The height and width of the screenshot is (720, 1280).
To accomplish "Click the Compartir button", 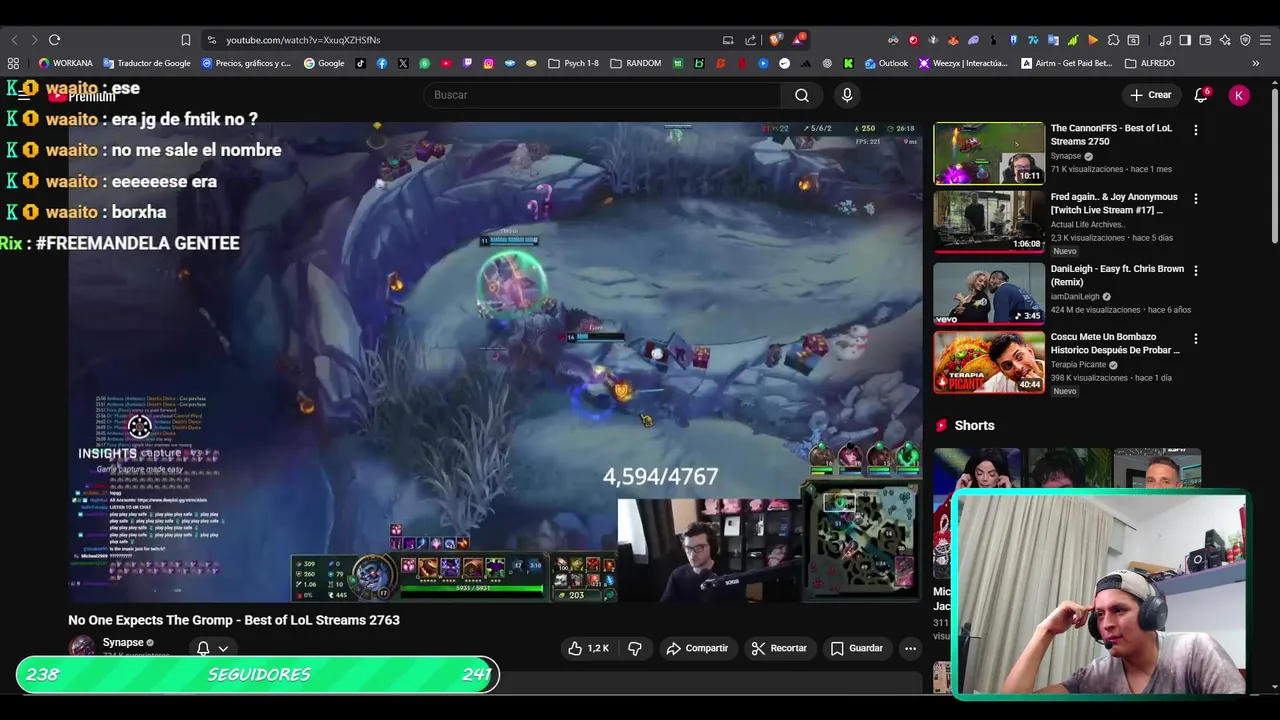I will point(697,648).
